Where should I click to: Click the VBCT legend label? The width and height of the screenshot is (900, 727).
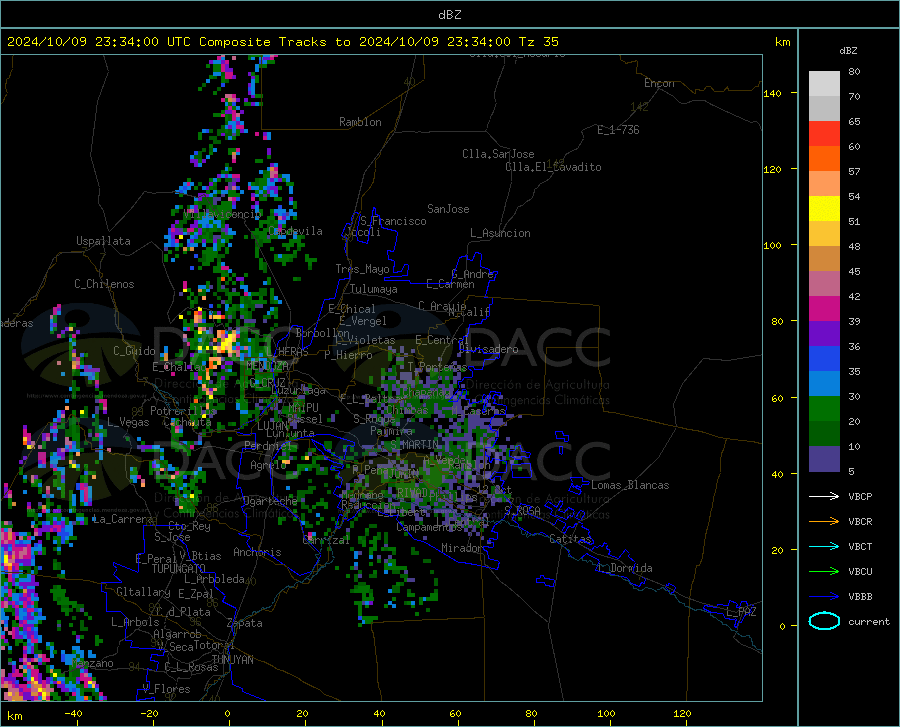coord(860,546)
